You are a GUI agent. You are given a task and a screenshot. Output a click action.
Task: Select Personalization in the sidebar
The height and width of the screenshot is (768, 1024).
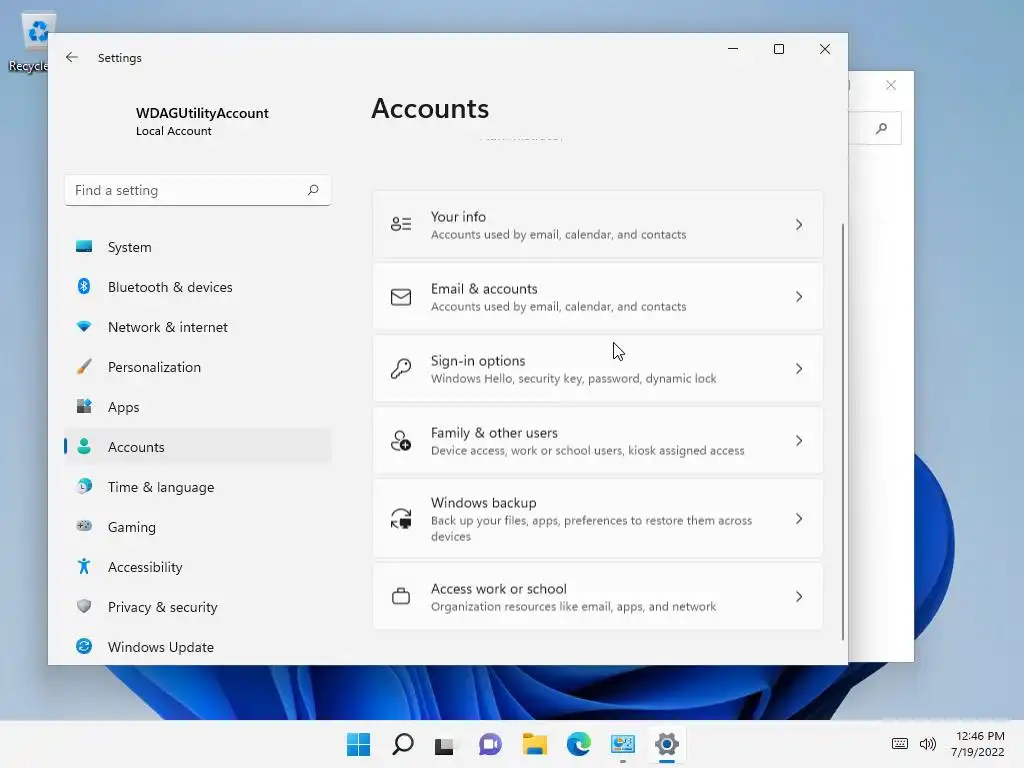pos(198,367)
